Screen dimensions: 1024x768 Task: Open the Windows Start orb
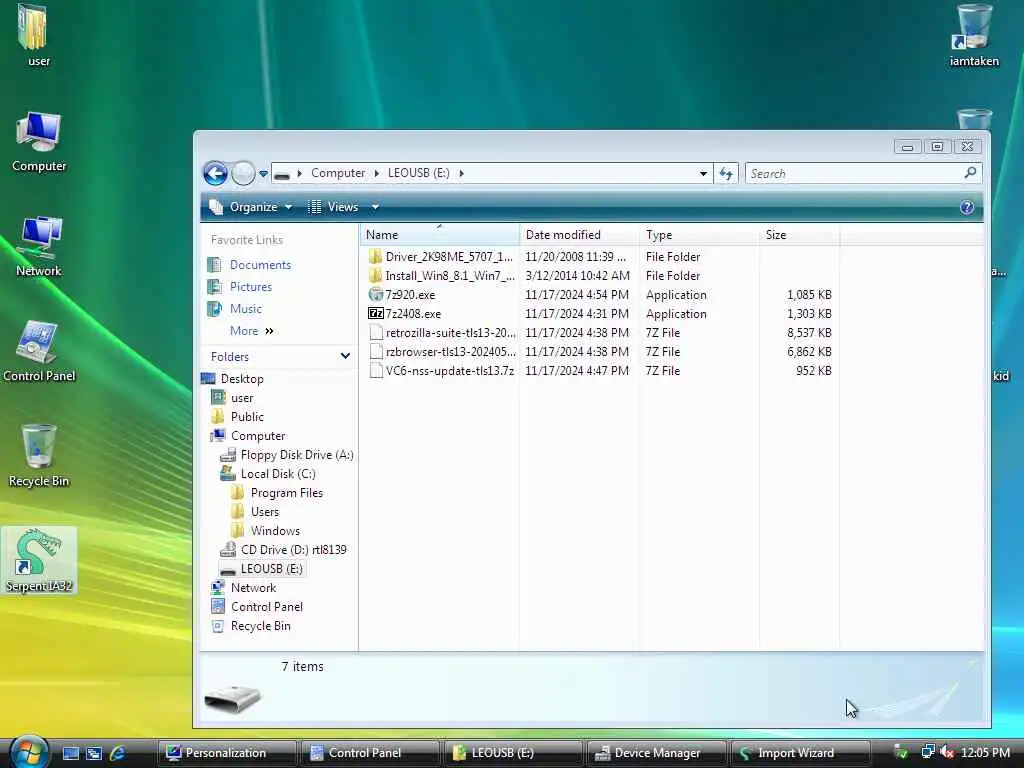27,751
